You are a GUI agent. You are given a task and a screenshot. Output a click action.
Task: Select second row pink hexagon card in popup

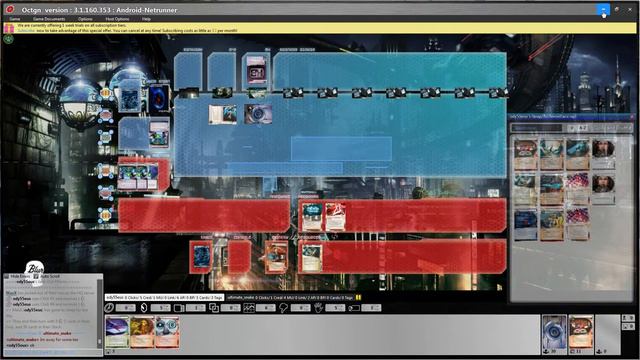pyautogui.click(x=578, y=189)
